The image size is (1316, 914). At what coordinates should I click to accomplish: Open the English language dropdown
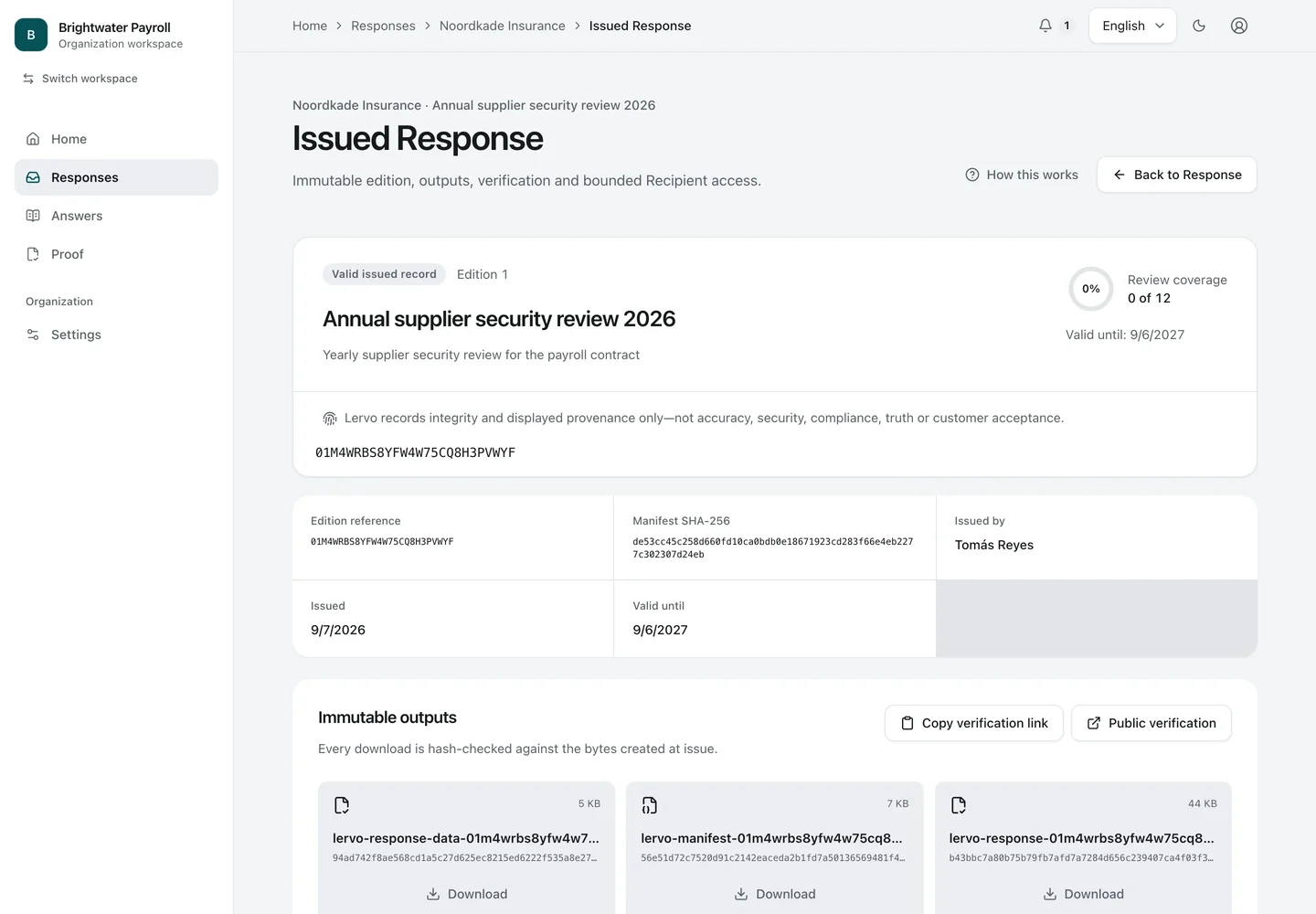1132,26
